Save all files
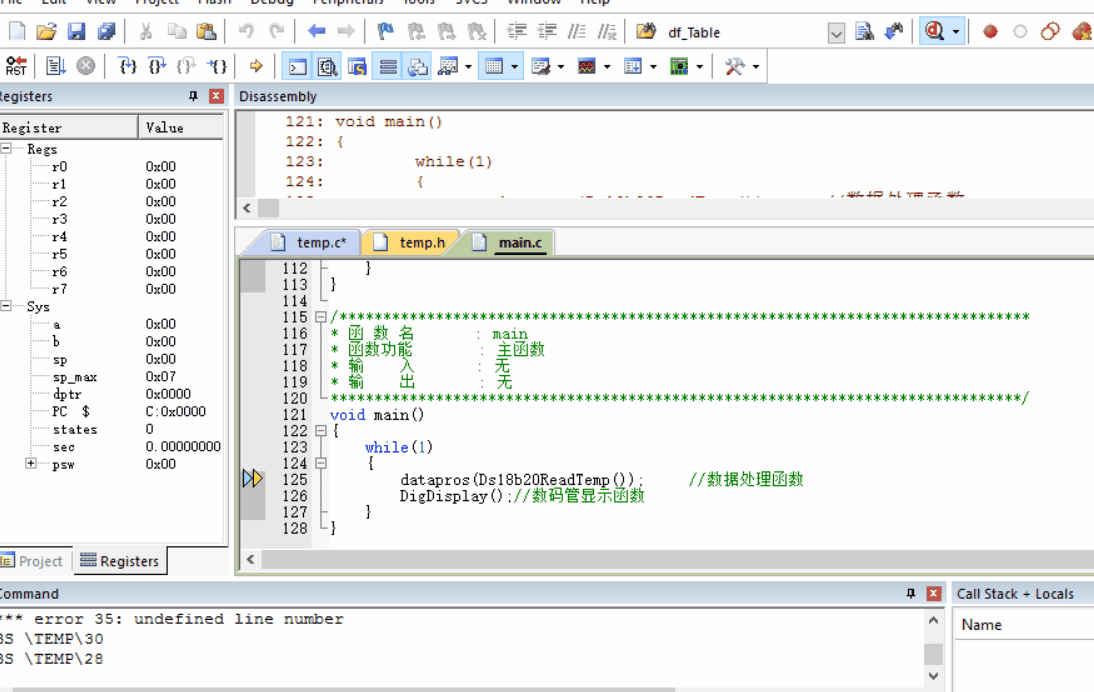This screenshot has width=1094, height=692. pos(106,31)
